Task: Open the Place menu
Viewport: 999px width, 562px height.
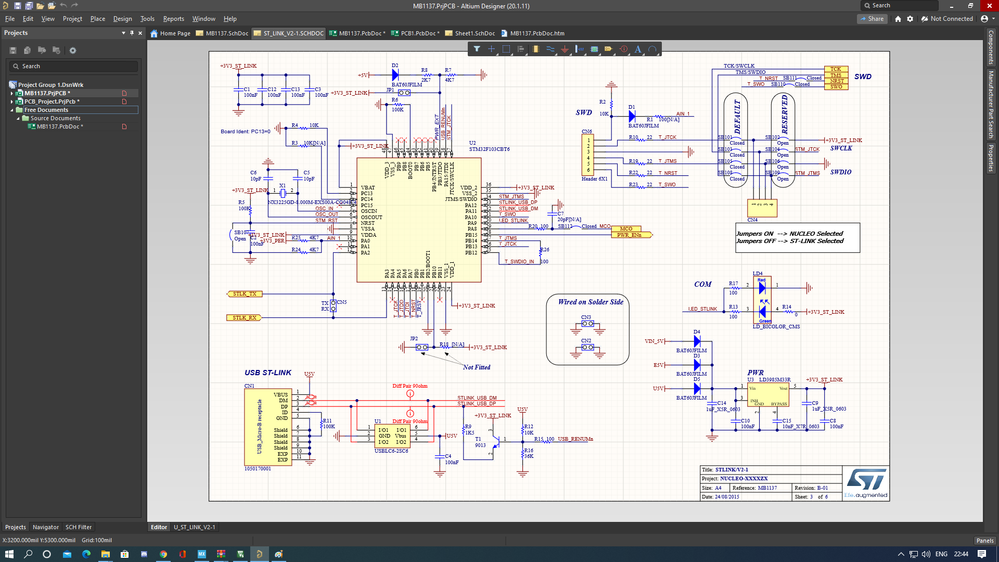Action: 97,19
